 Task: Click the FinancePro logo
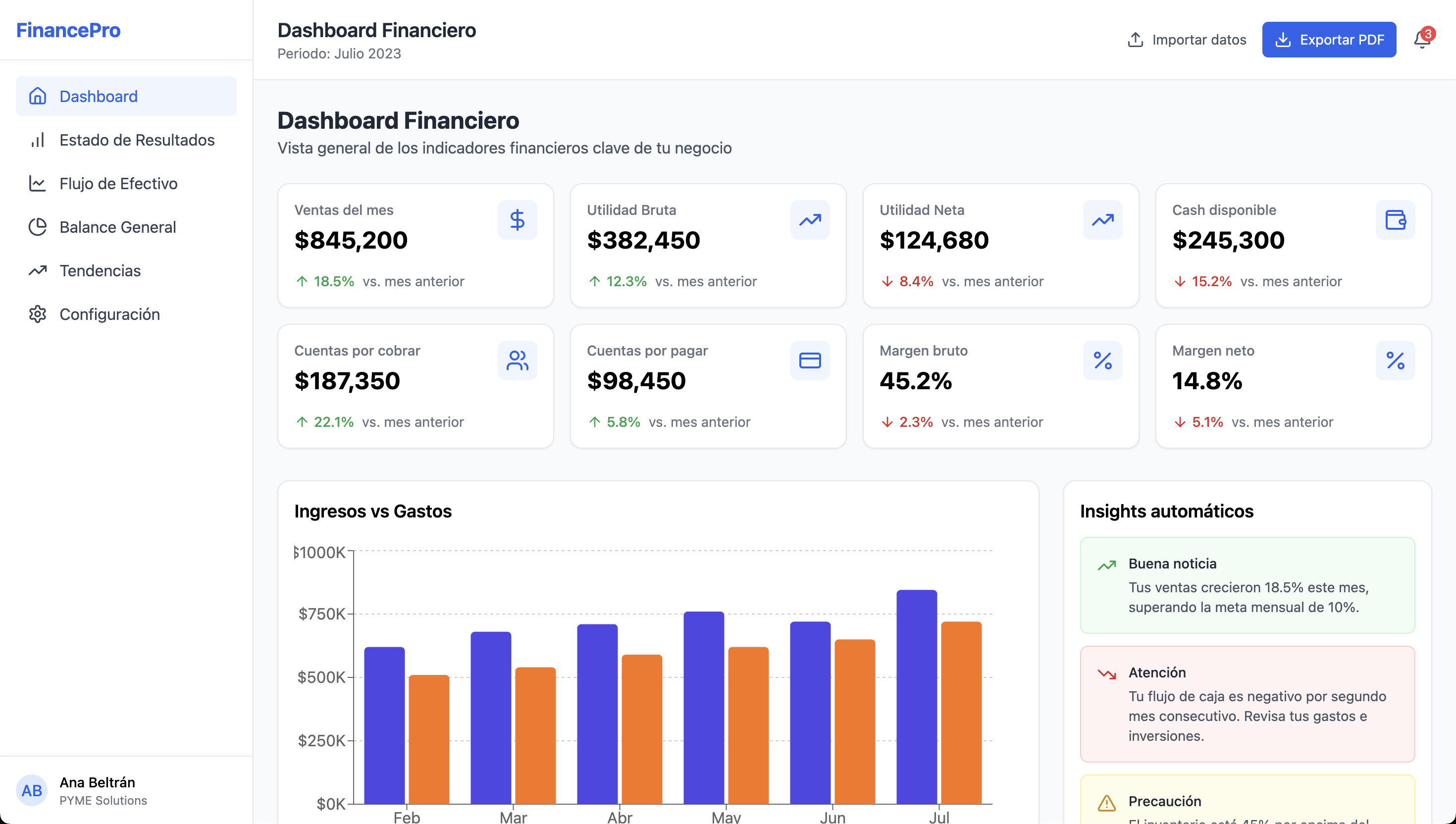(68, 30)
